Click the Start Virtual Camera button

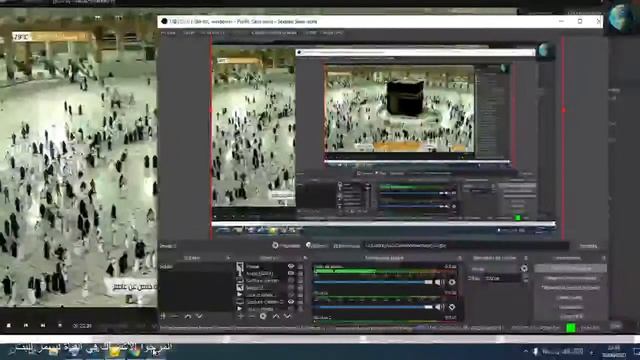[x=570, y=288]
